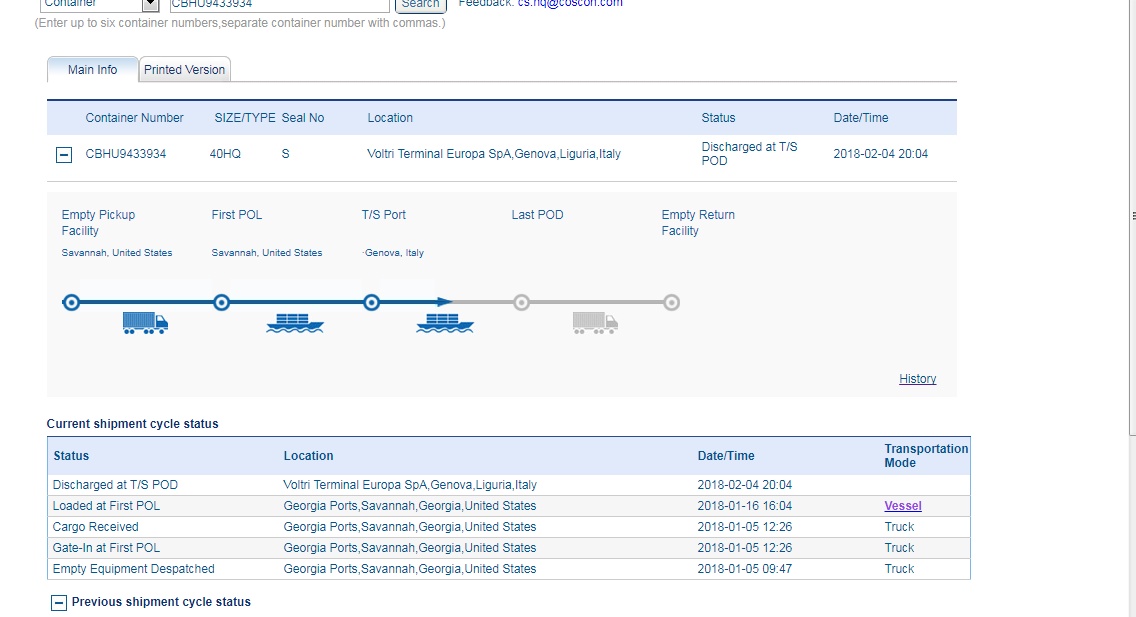Click the Vessel transportation mode link
The width and height of the screenshot is (1136, 617).
pos(903,506)
